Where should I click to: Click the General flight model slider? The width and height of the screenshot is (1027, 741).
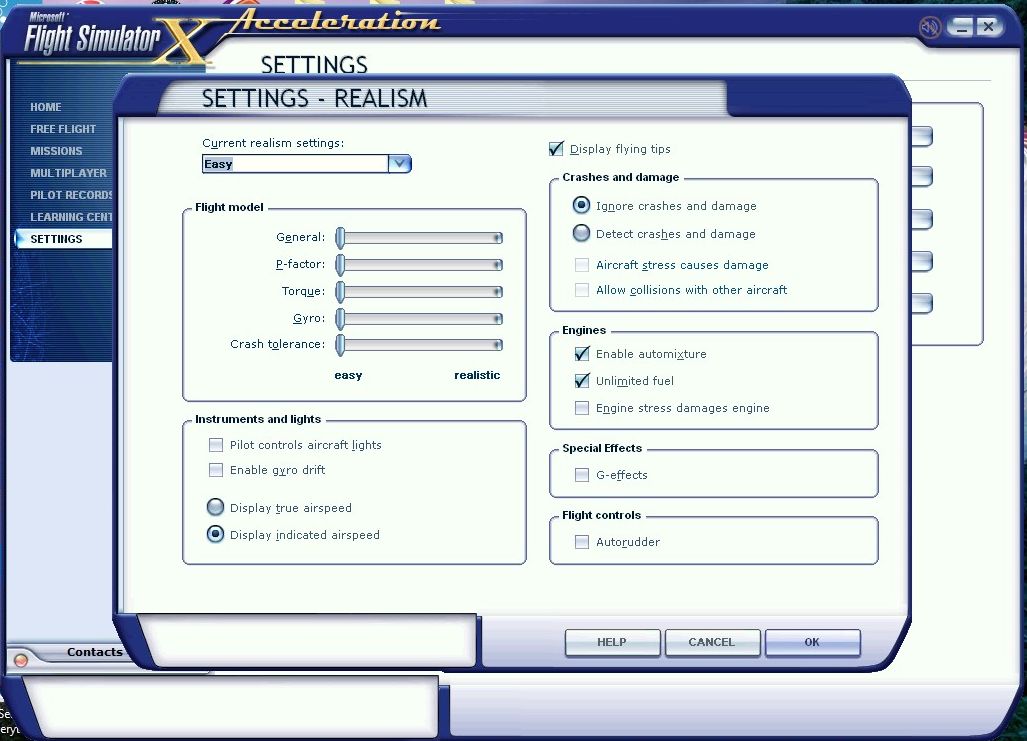419,238
